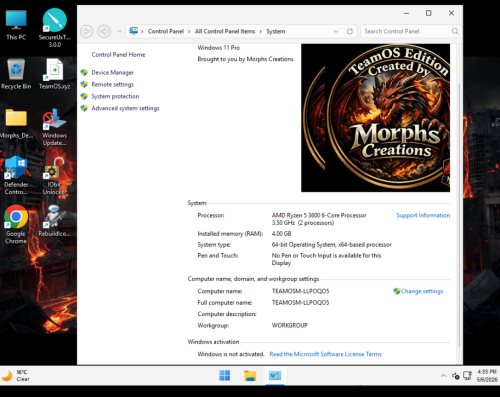Open the Recycle Bin icon
The height and width of the screenshot is (397, 500).
point(16,74)
